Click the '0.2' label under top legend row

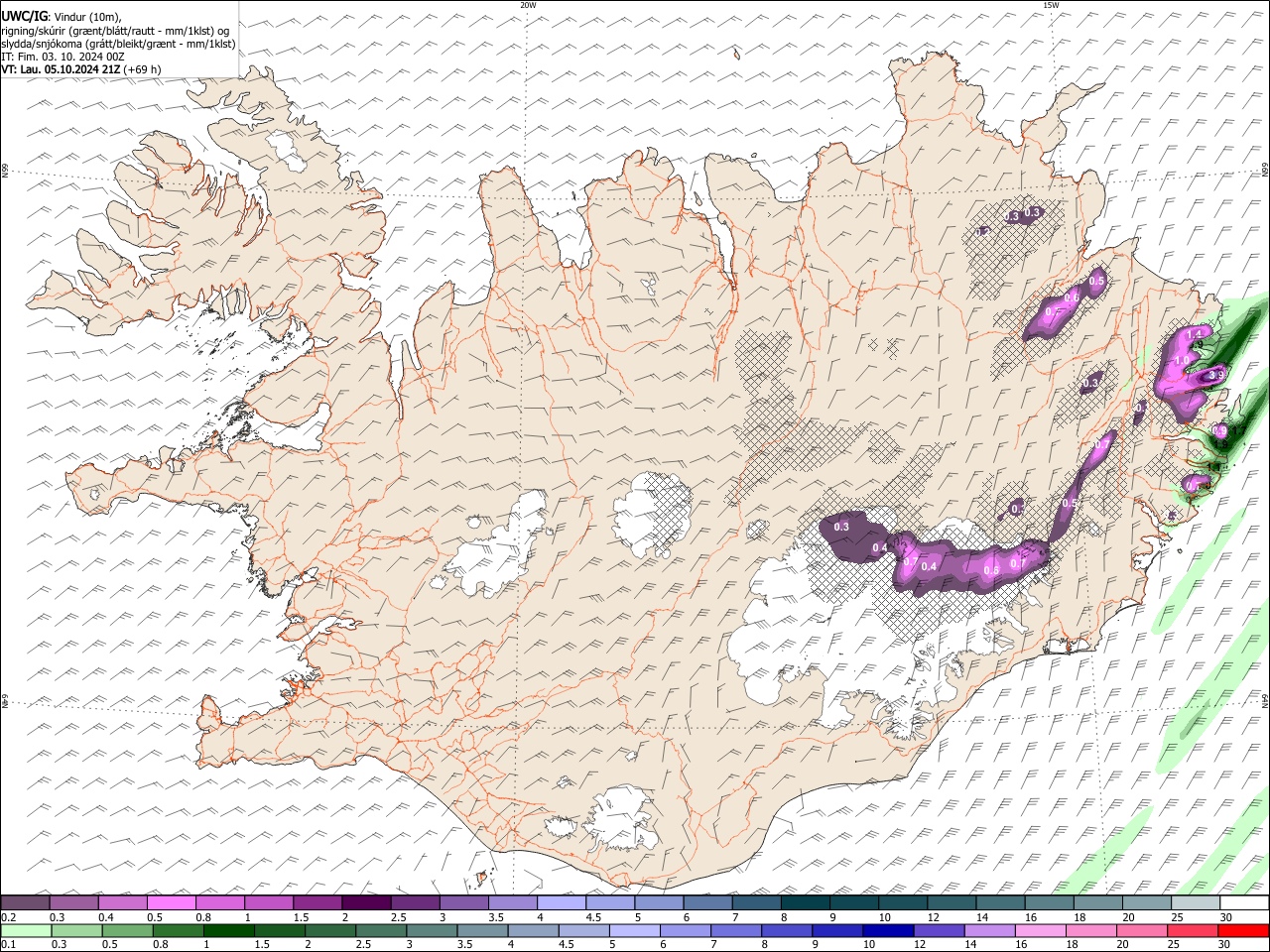[x=8, y=917]
